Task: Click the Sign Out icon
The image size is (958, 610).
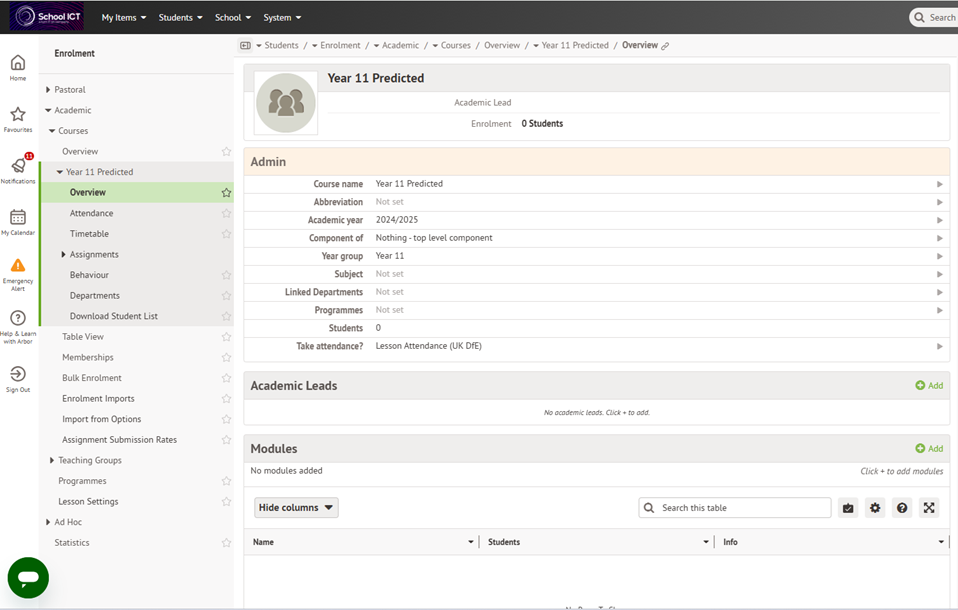Action: tap(18, 374)
